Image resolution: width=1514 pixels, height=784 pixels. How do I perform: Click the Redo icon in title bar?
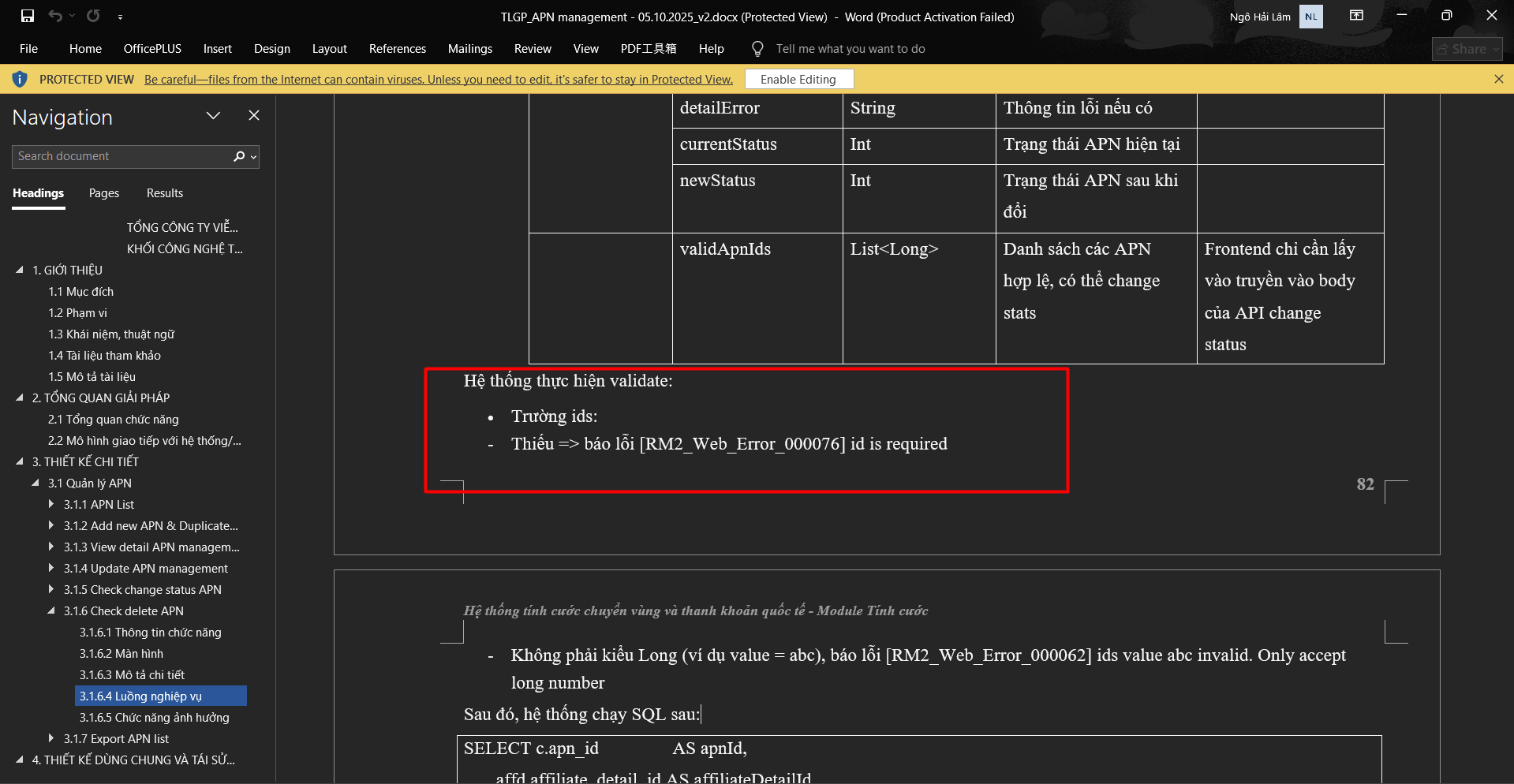93,16
